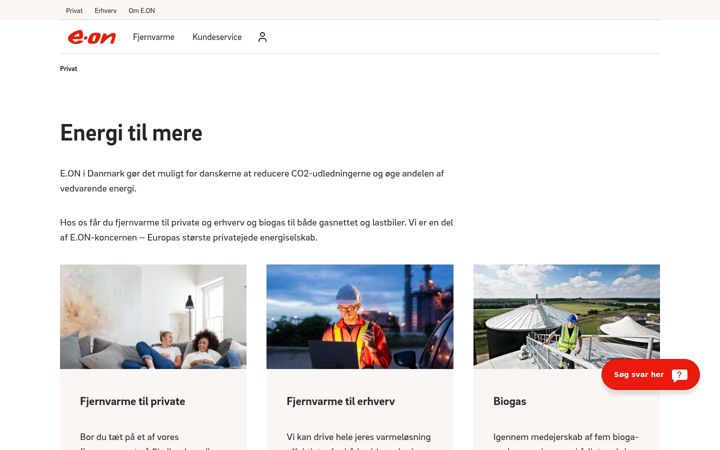720x450 pixels.
Task: Switch to the Erhverv top tab
Action: coord(106,11)
